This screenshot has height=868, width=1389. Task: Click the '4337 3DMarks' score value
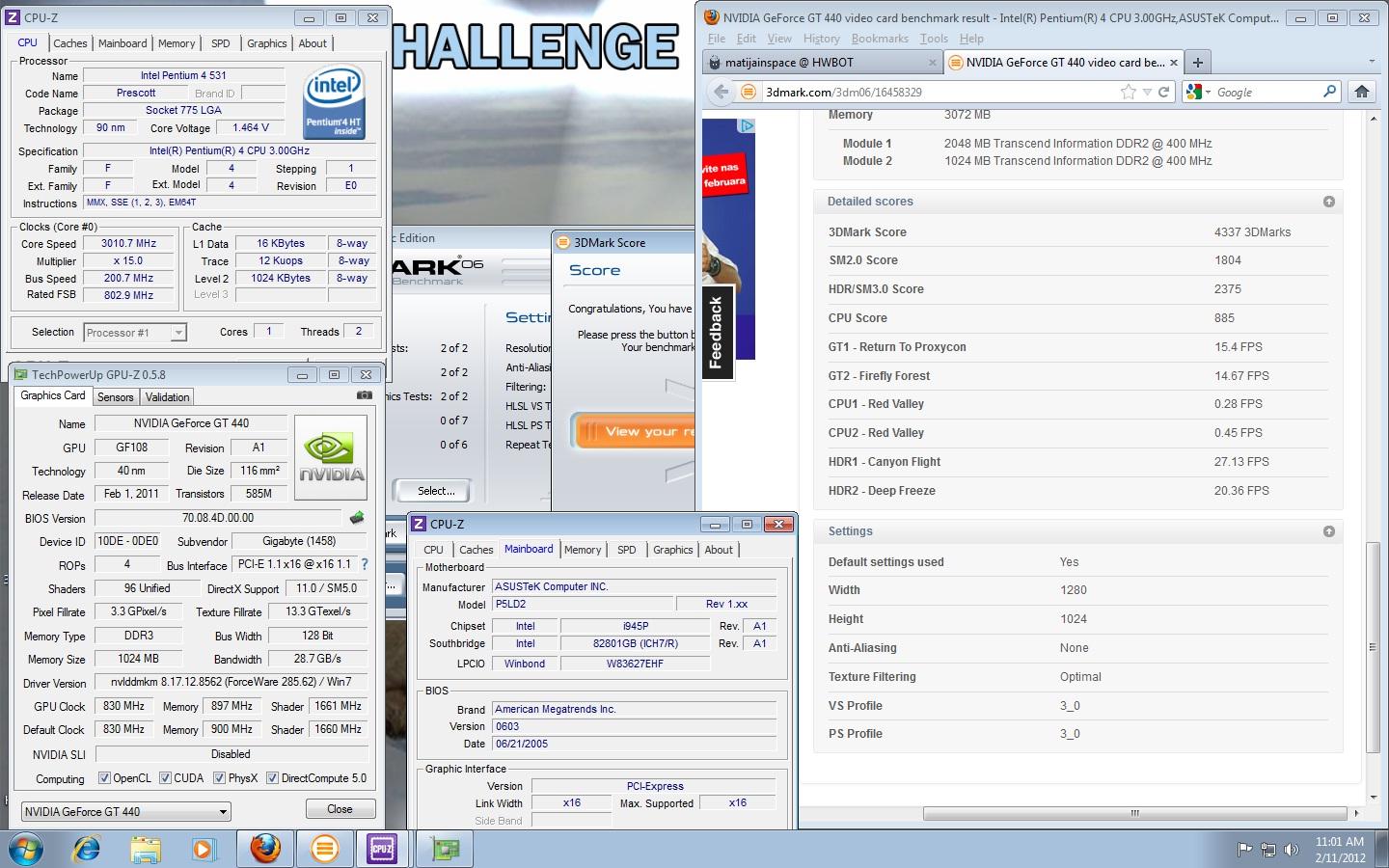tap(1252, 232)
